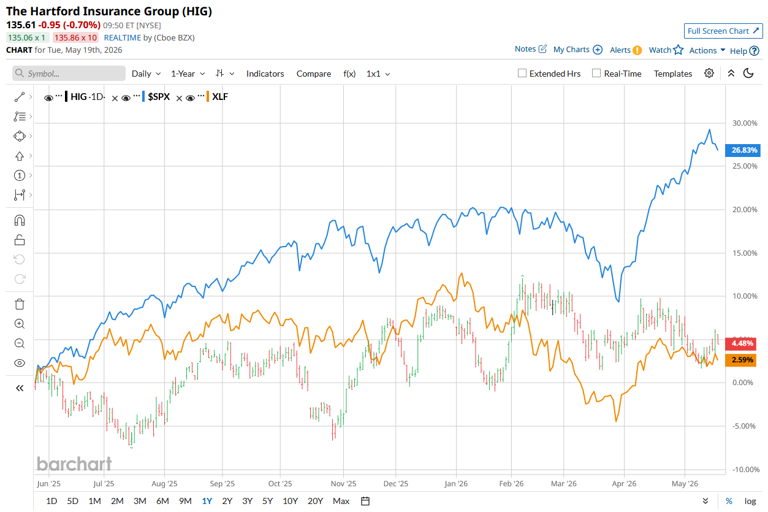
Task: Remove the HIG series with X
Action: point(115,98)
